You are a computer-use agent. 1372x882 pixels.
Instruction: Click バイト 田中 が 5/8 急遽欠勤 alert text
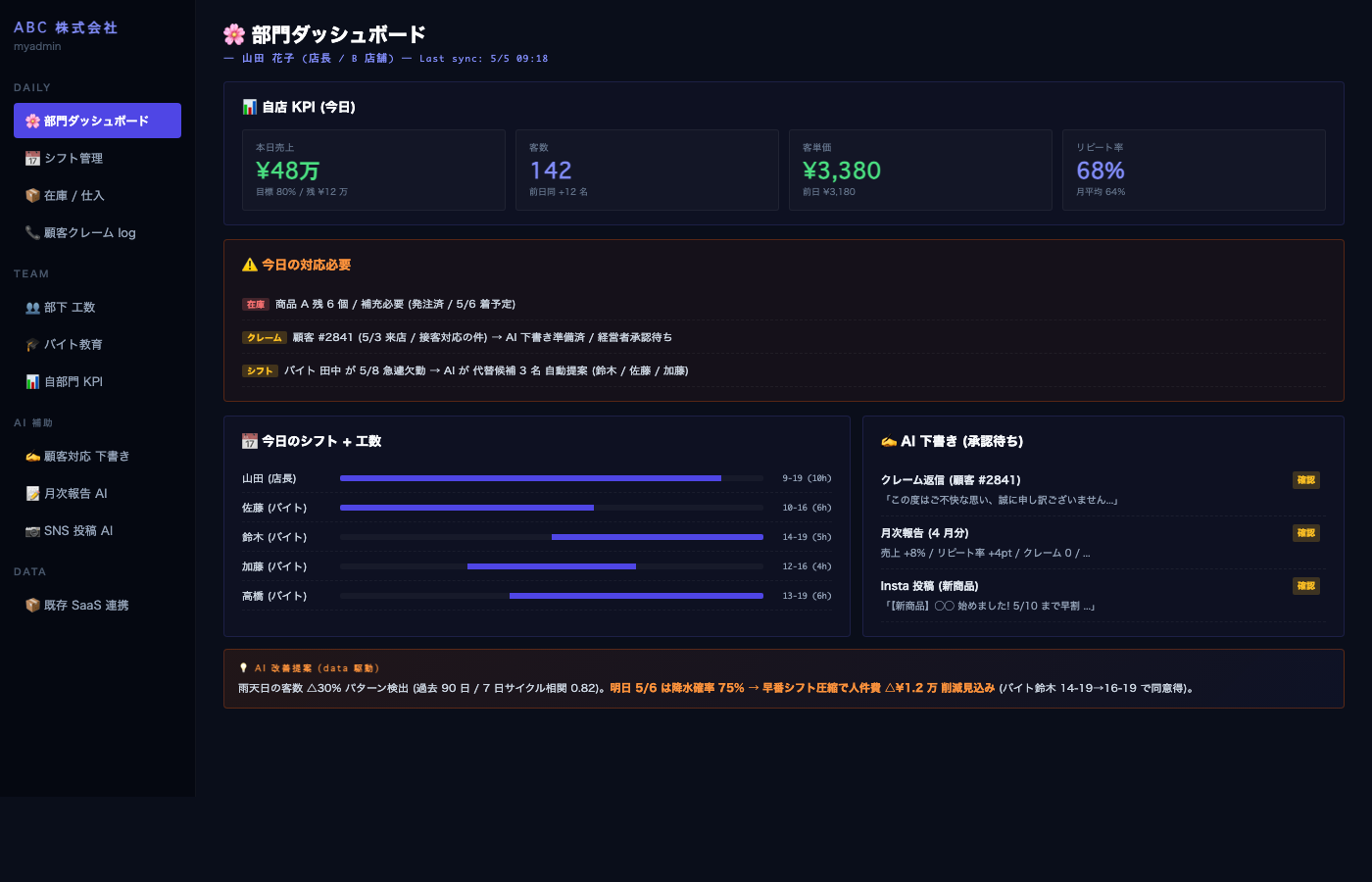point(486,371)
